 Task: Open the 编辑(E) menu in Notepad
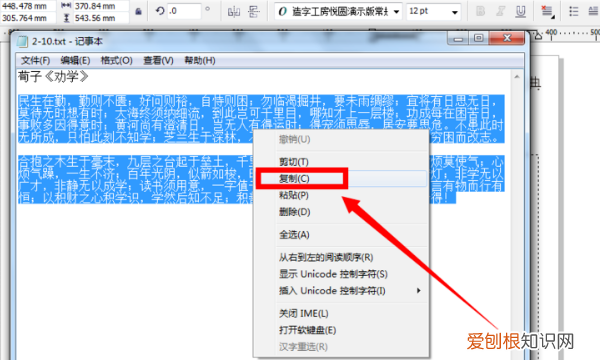tap(75, 60)
